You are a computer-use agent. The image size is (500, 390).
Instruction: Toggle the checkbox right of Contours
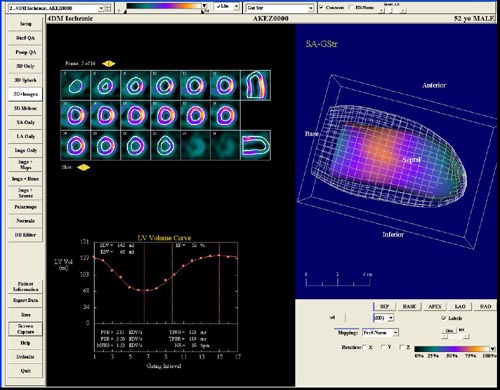(351, 7)
